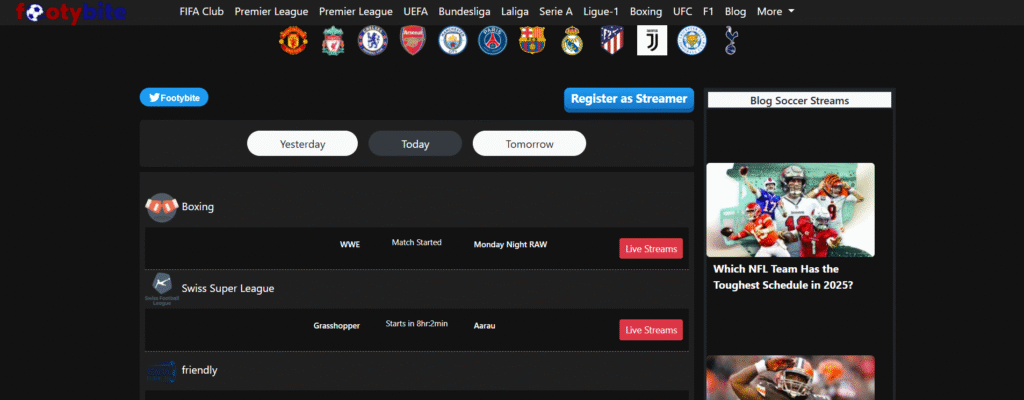1024x400 pixels.
Task: Select the Today schedule tab
Action: [x=415, y=144]
